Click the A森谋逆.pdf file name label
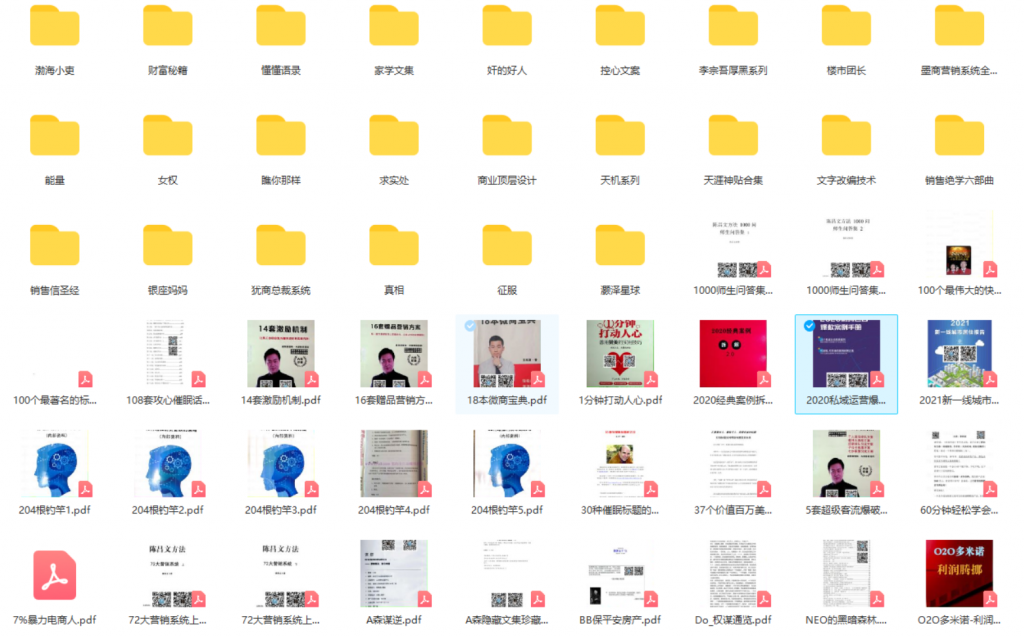 (x=394, y=620)
